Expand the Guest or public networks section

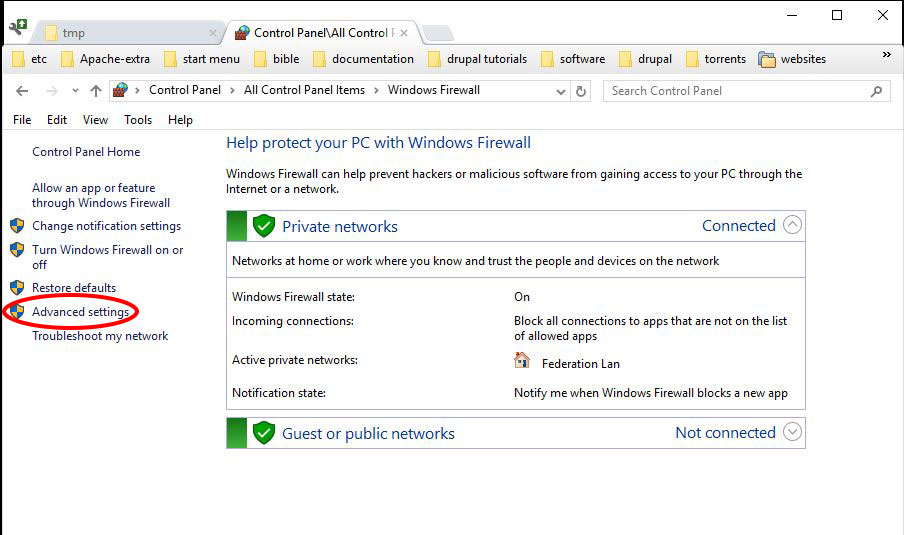click(792, 432)
